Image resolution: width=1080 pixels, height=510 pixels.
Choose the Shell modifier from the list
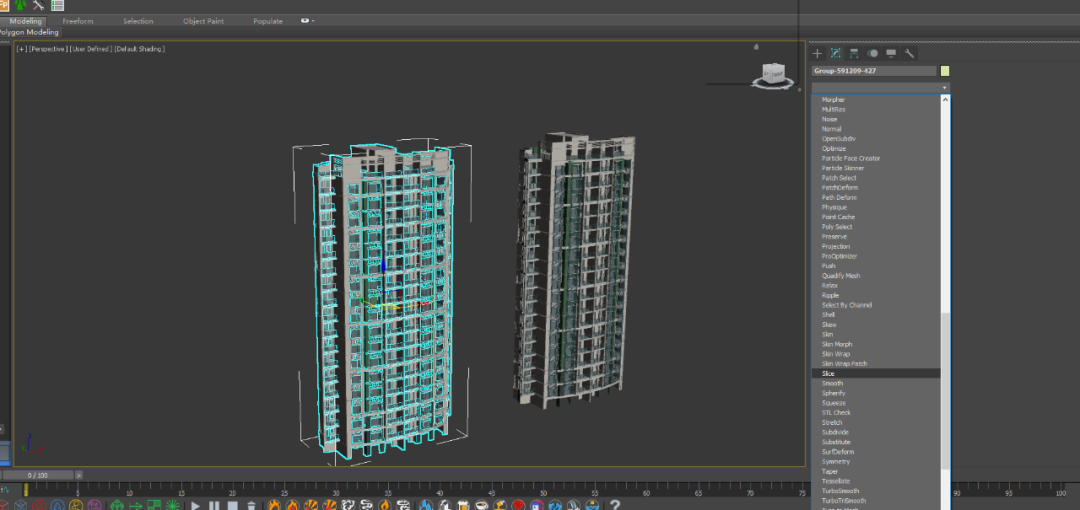(x=828, y=315)
